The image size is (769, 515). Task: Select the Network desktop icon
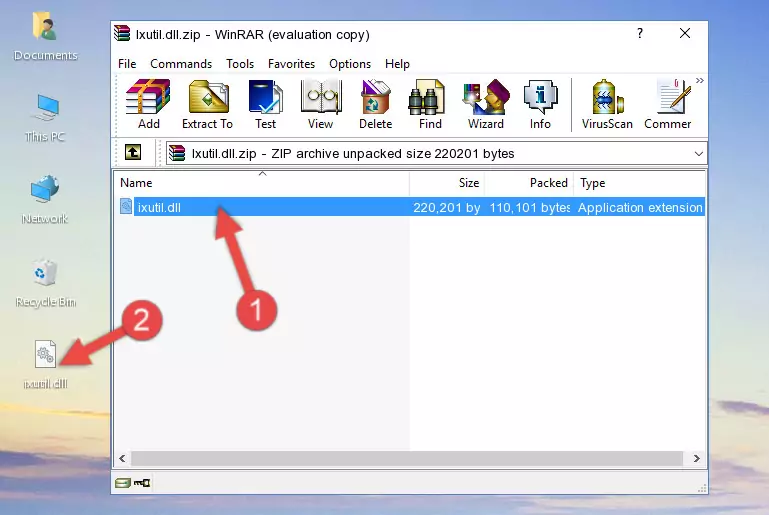45,199
